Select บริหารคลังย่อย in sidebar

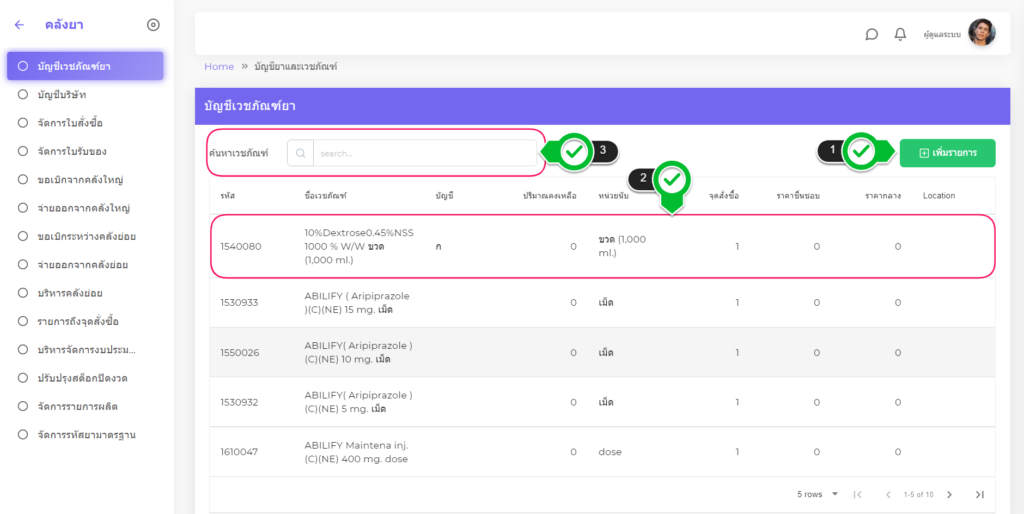click(x=70, y=293)
